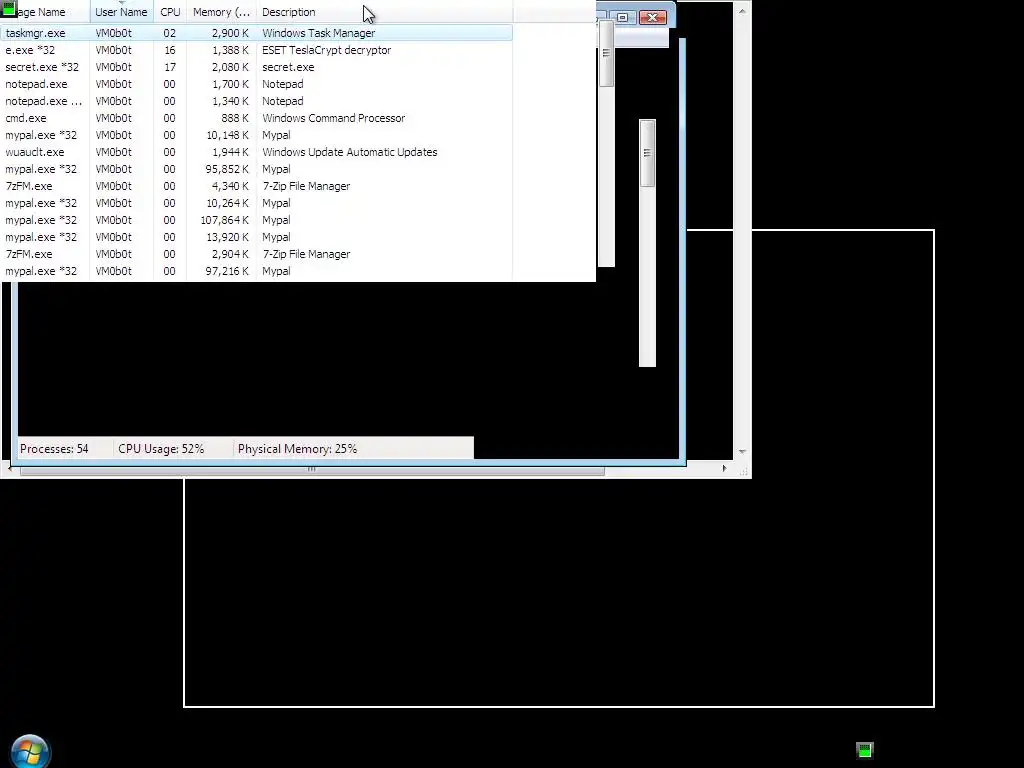Click the outer scrollbar down arrow
Screen dimensions: 1024x768
pyautogui.click(x=742, y=451)
